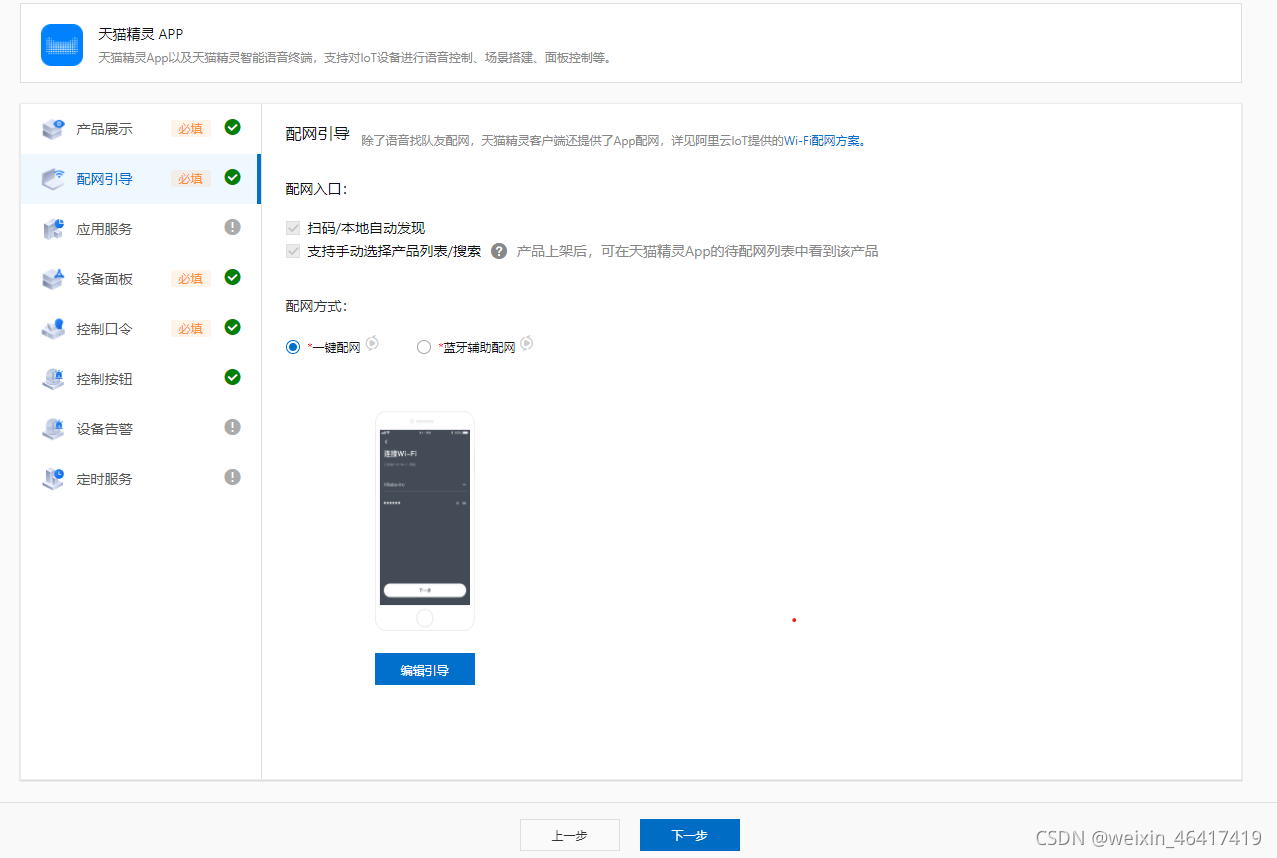Click the 控制口令 sidebar icon
Image resolution: width=1277 pixels, height=858 pixels.
pyautogui.click(x=53, y=329)
